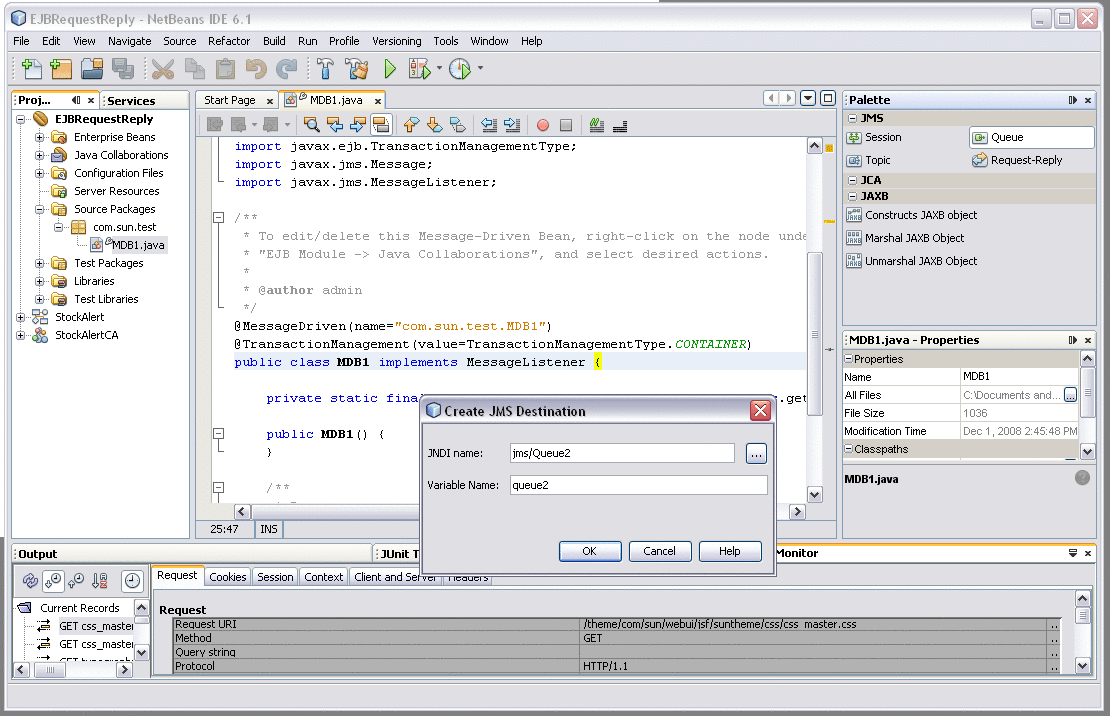The height and width of the screenshot is (716, 1110).
Task: Toggle descending timestamp sort in HTTP Monitor
Action: [x=54, y=581]
